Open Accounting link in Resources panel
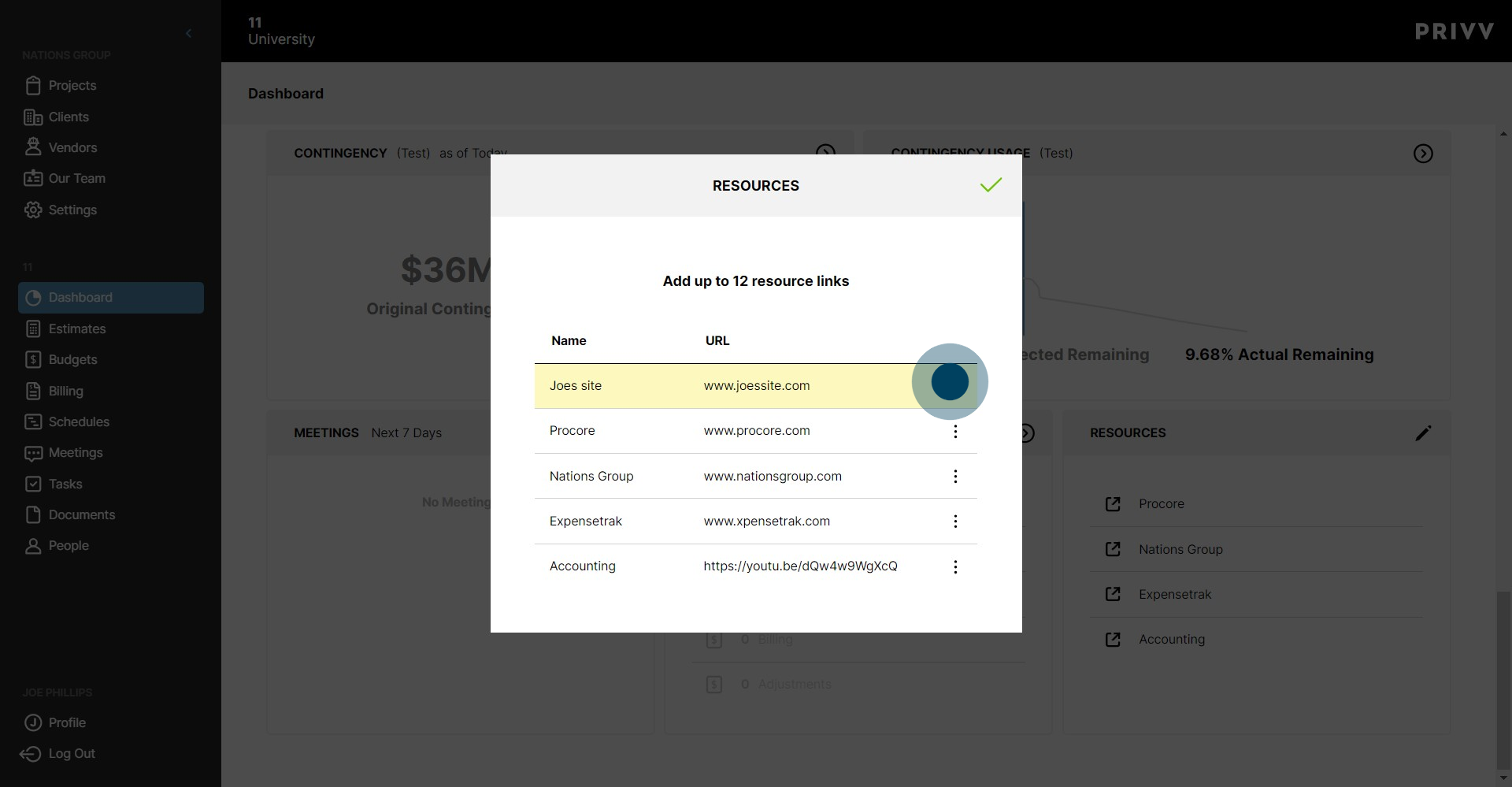The width and height of the screenshot is (1512, 787). 1172,640
